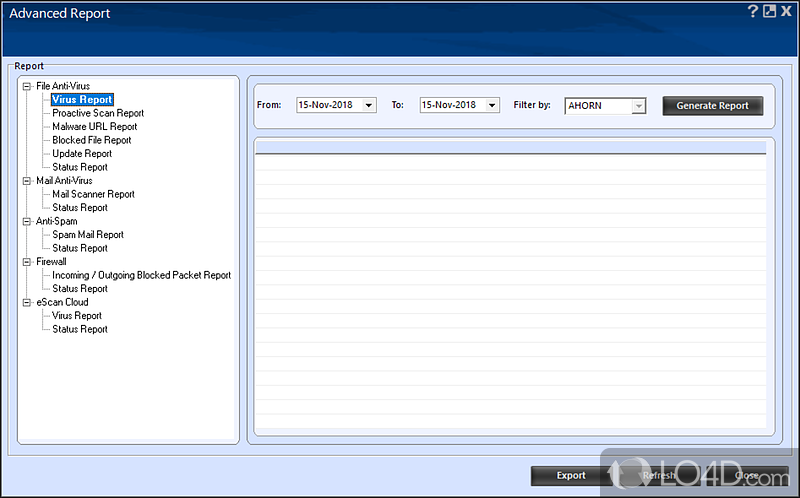Viewport: 800px width, 498px height.
Task: Select Spam Mail Report
Action: coord(88,235)
